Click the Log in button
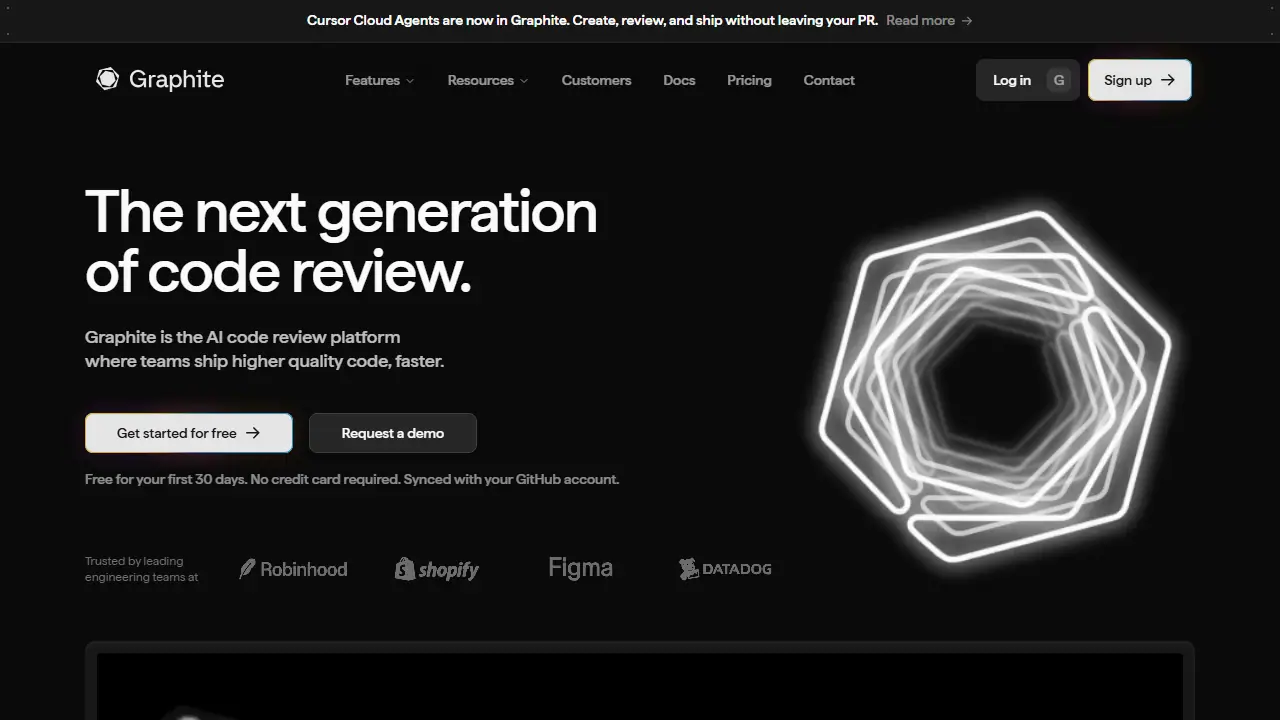1280x720 pixels. [x=1028, y=80]
